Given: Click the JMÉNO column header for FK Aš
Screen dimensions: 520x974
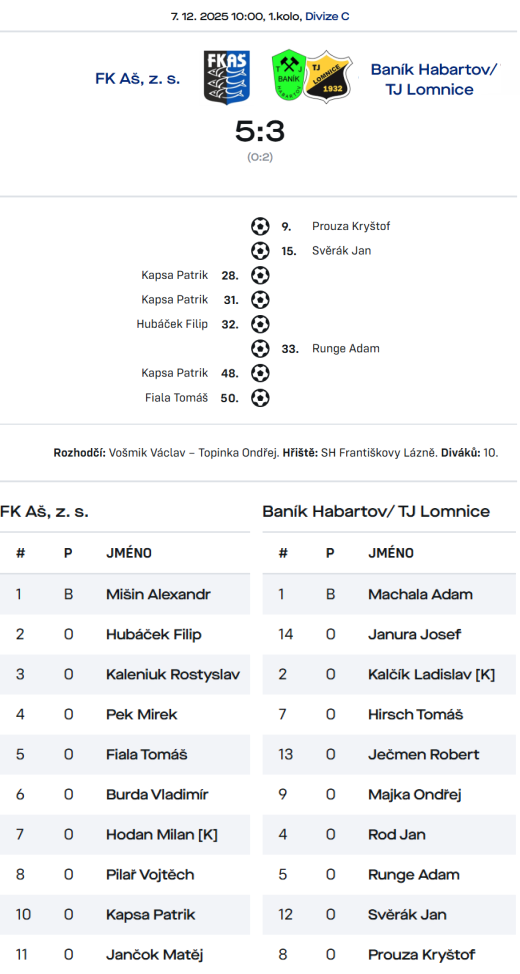Looking at the screenshot, I should (x=129, y=553).
